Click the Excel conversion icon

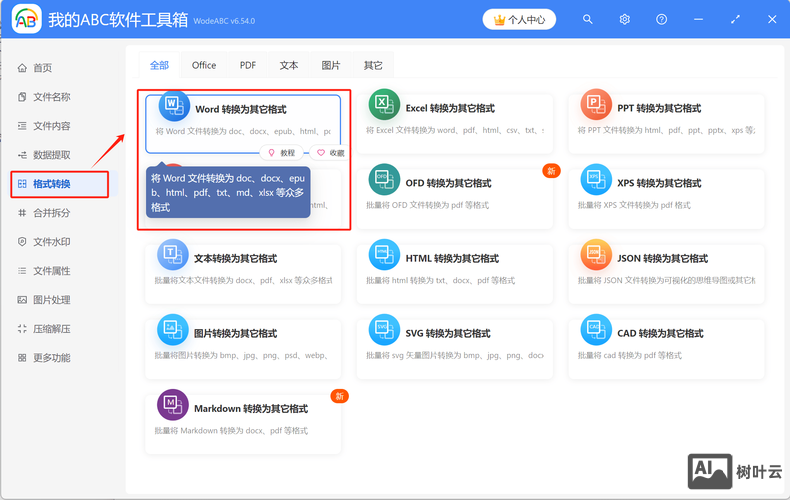tap(384, 104)
